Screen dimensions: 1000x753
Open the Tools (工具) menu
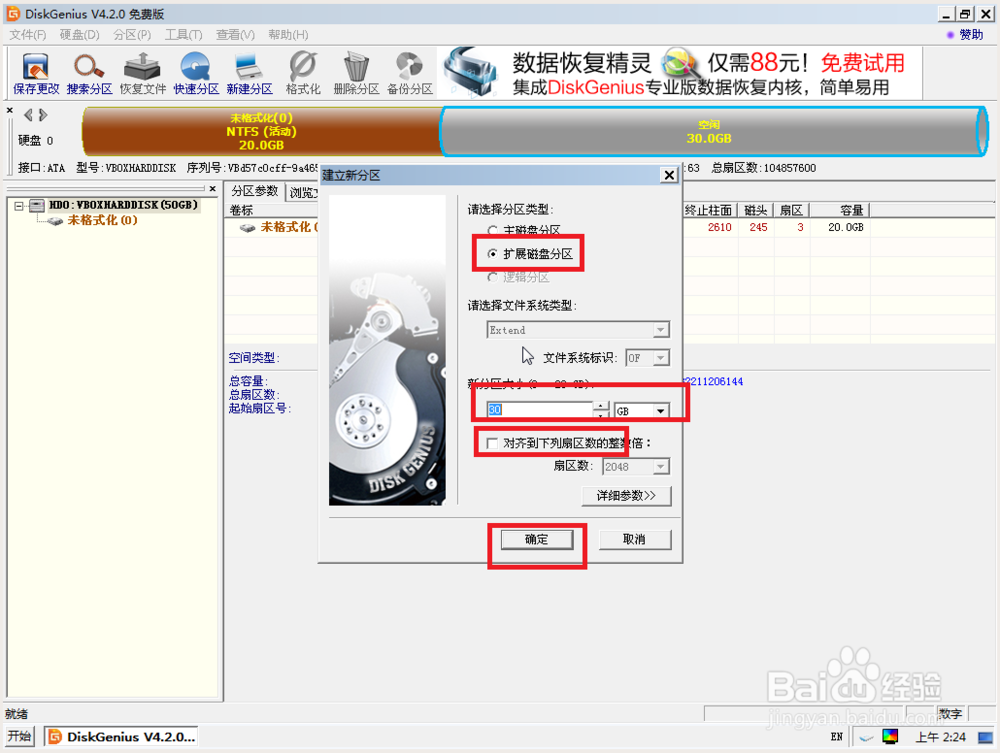(x=184, y=34)
